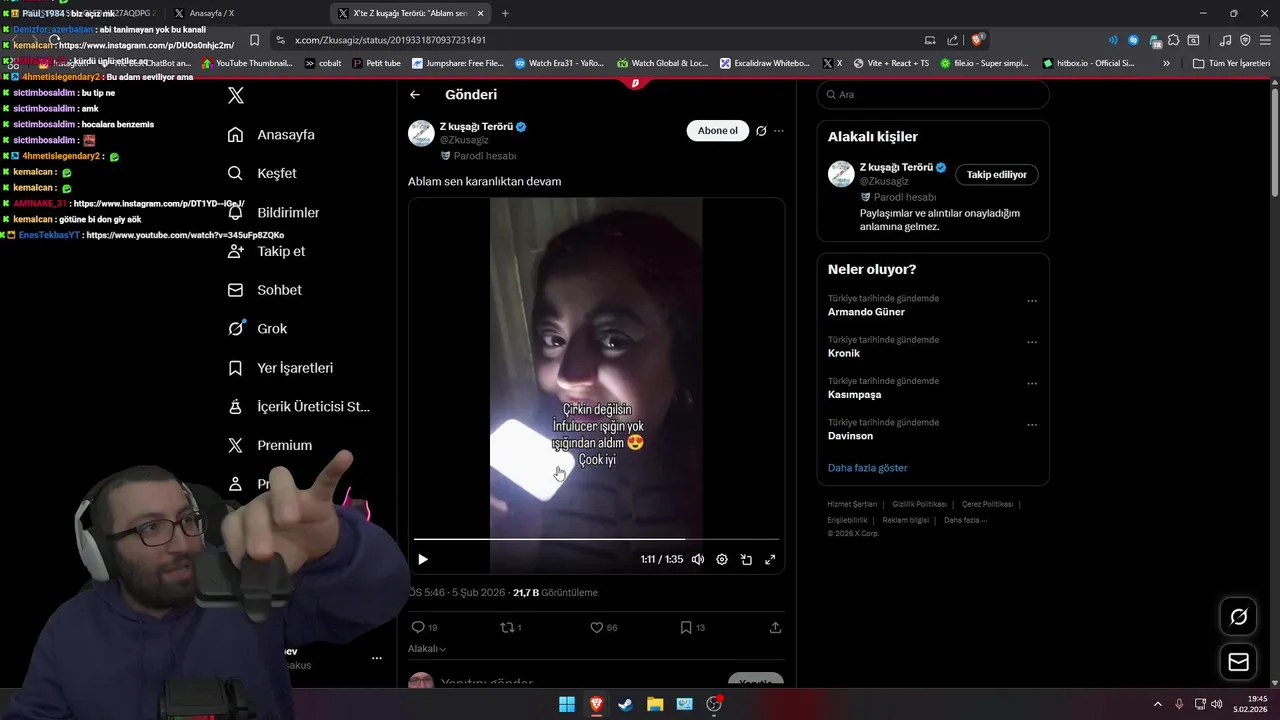Close the active X post tab
The image size is (1280, 720).
(x=480, y=13)
